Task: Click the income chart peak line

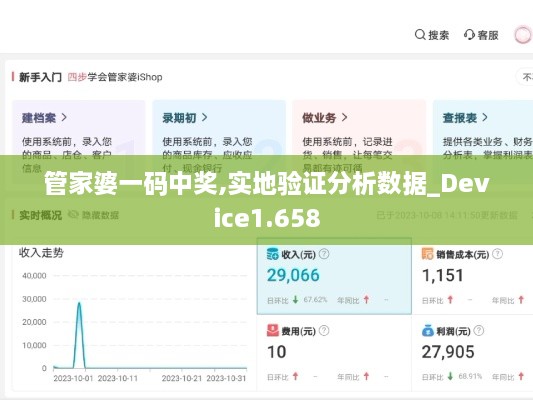Action: pos(79,335)
